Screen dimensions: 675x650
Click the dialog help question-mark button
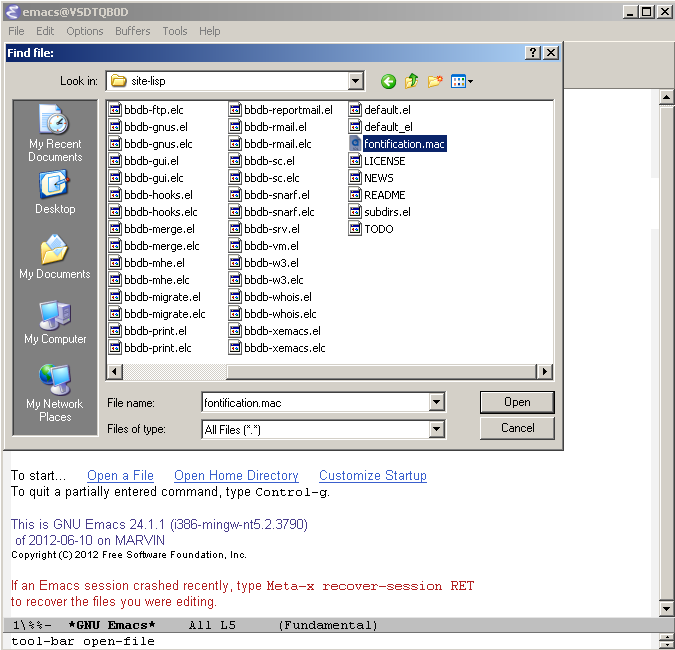(x=533, y=53)
